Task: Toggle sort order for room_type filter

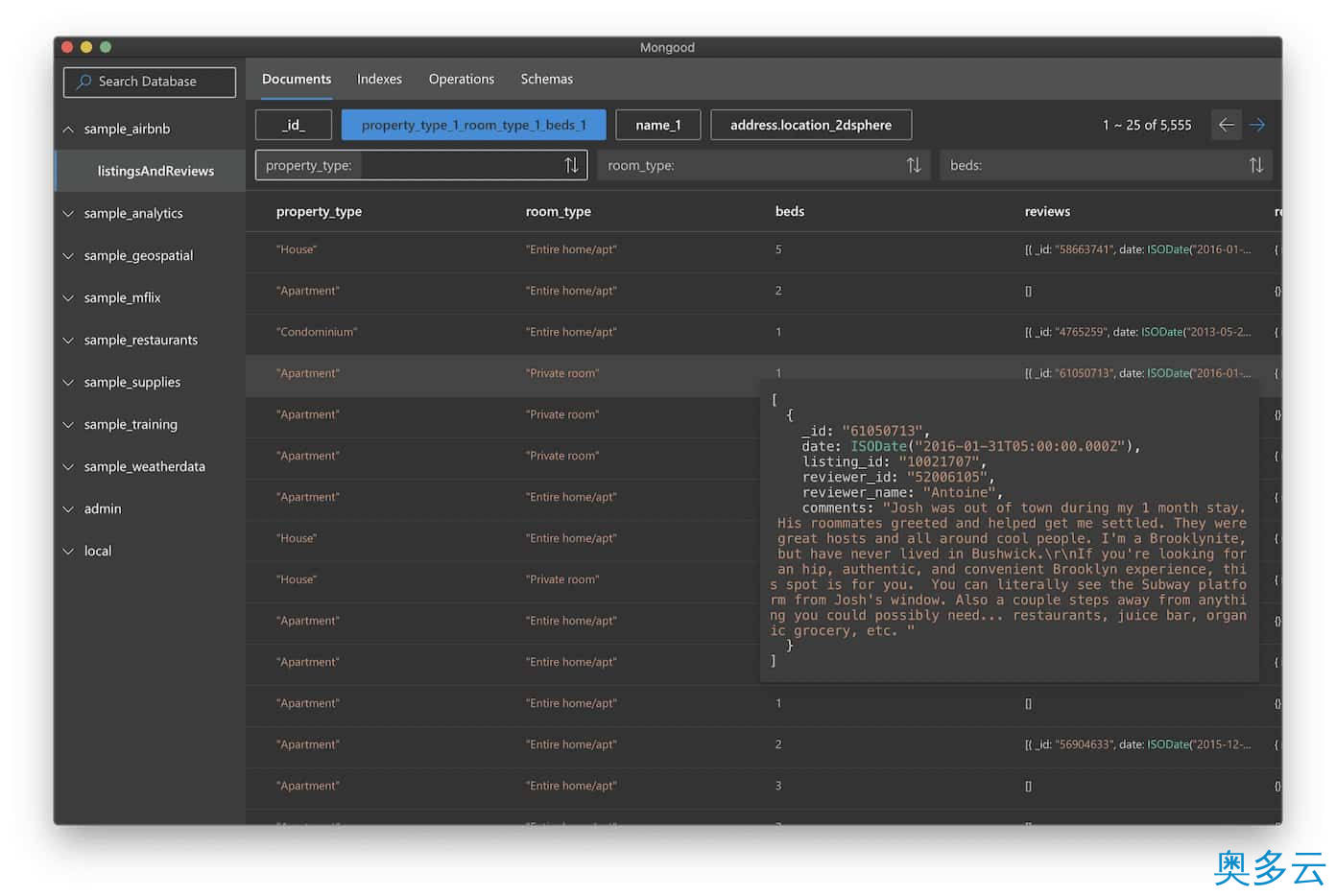Action: point(914,165)
